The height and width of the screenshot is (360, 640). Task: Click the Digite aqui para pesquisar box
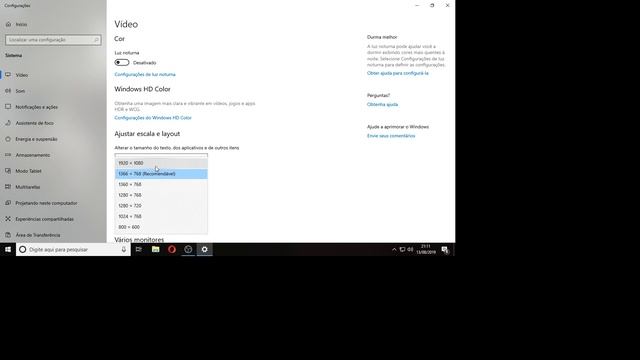(73, 249)
